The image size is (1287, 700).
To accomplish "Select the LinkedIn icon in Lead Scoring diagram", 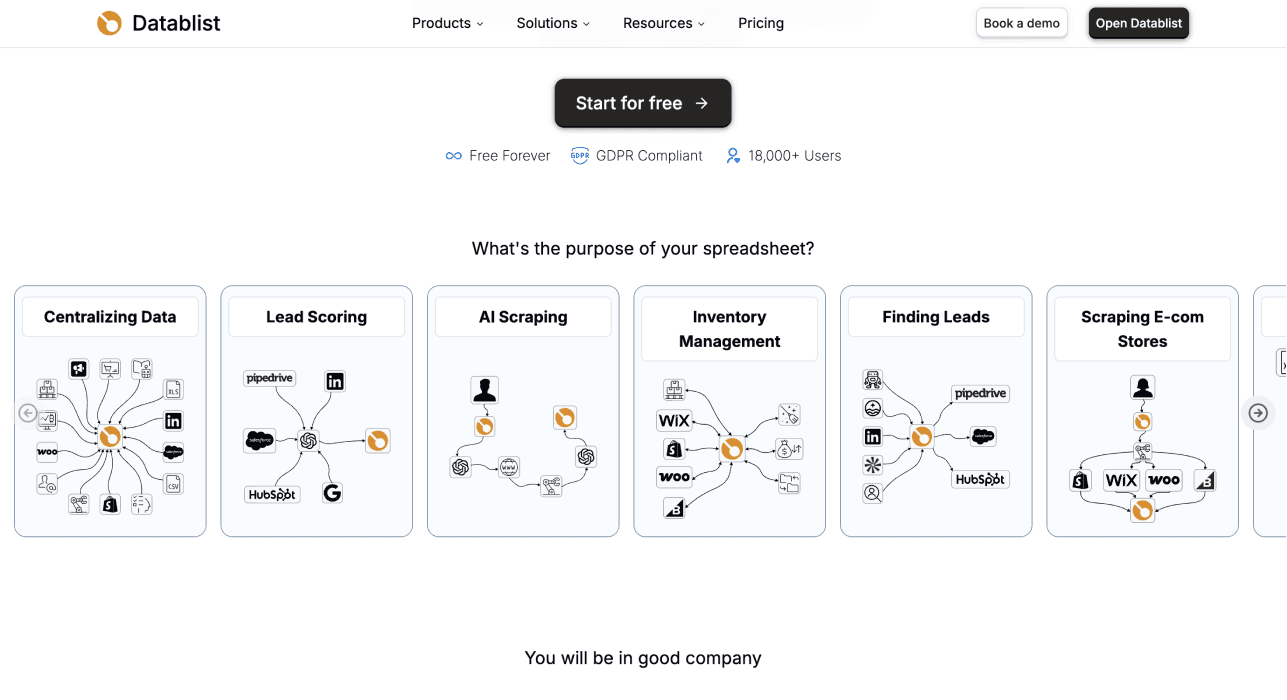I will 334,381.
